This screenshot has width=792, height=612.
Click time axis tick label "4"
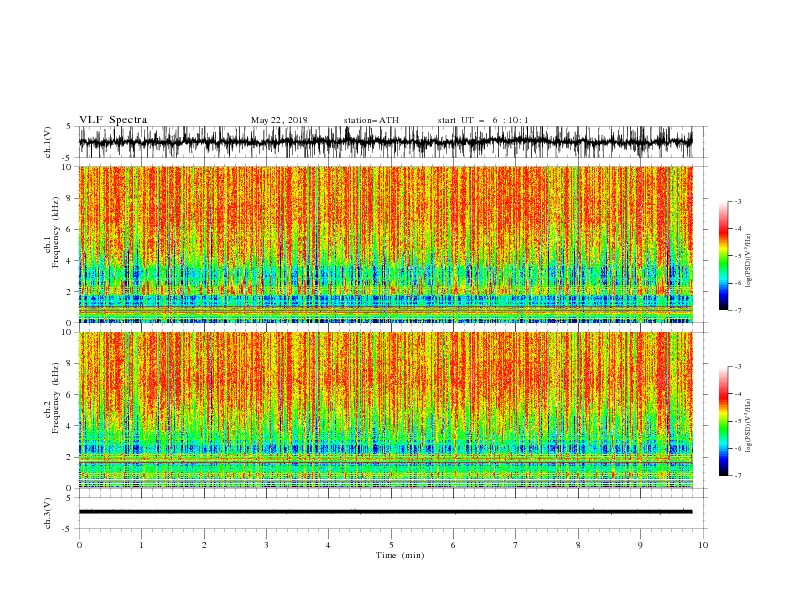coord(328,545)
